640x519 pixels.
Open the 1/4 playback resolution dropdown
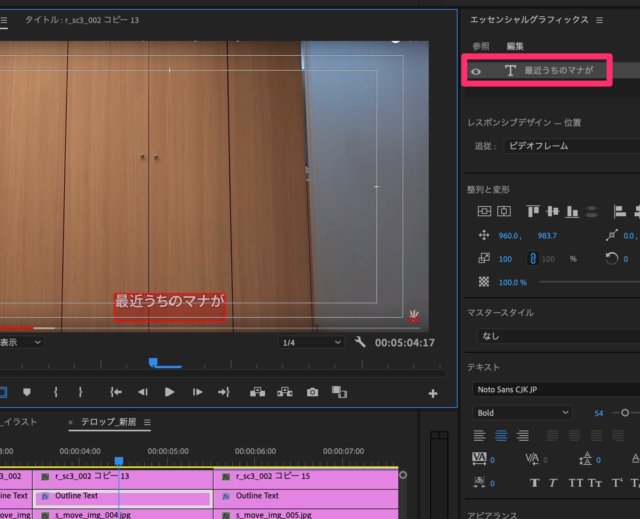[312, 342]
